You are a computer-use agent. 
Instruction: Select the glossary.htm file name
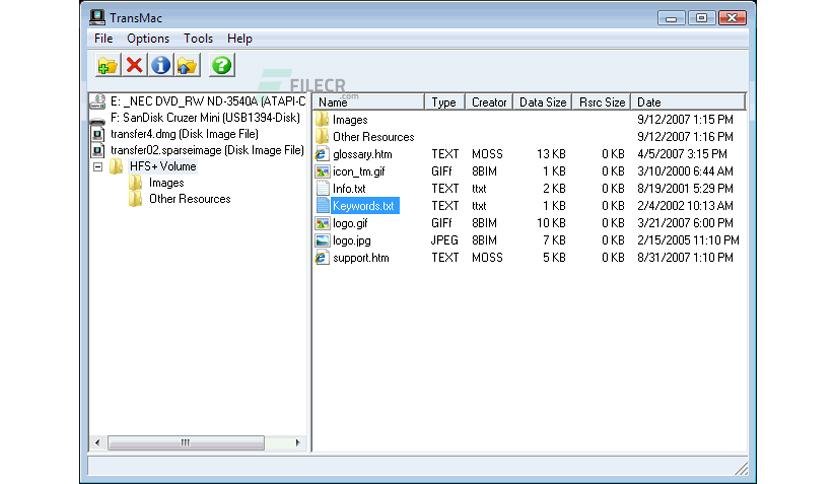(363, 154)
